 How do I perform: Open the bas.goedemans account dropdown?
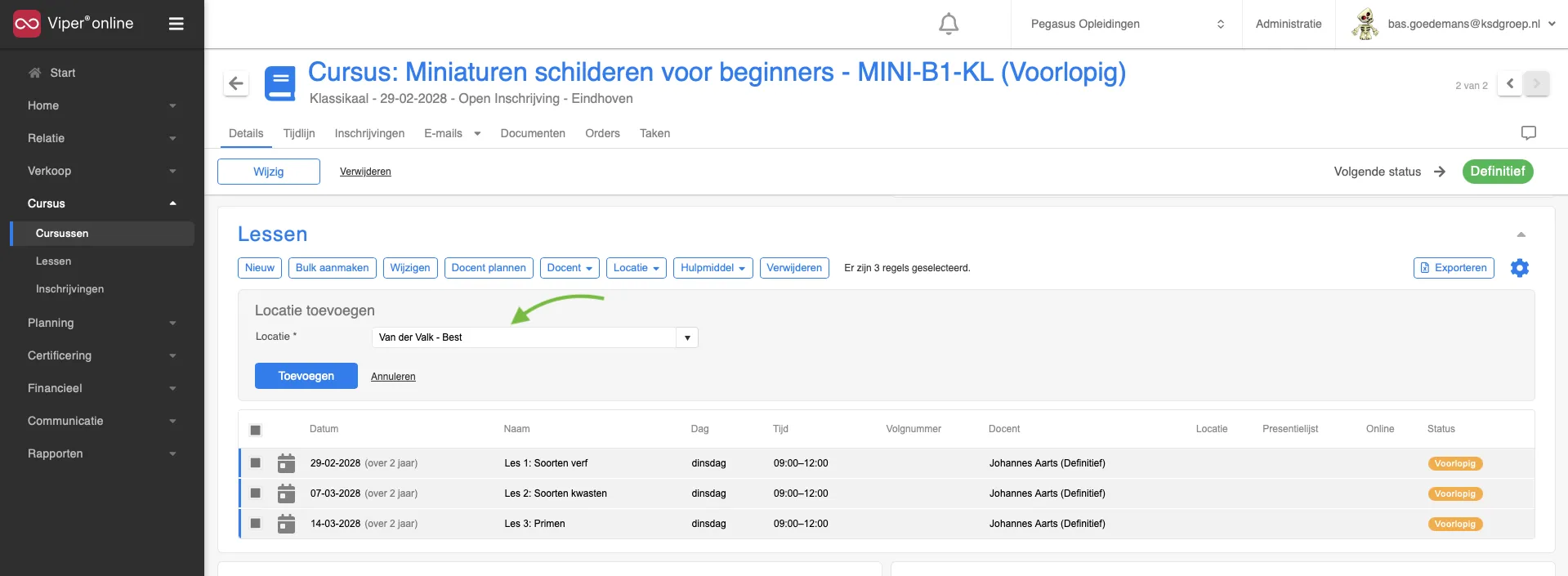click(x=1472, y=24)
